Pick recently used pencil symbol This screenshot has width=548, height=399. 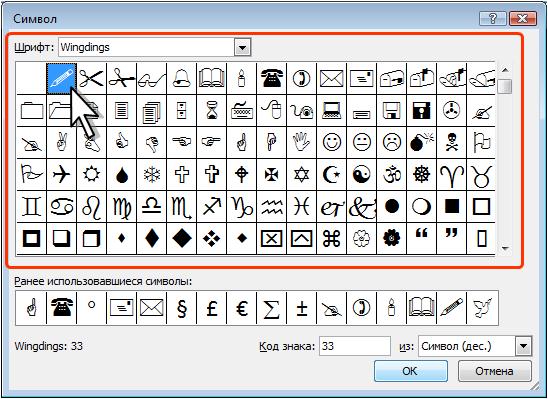point(452,308)
